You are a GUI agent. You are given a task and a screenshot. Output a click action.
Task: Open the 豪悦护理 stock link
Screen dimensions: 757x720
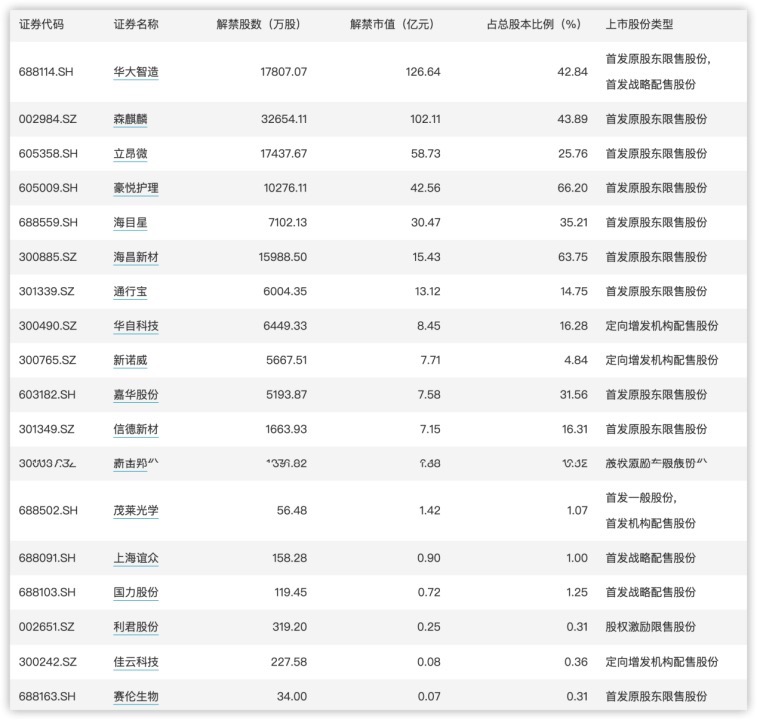136,188
